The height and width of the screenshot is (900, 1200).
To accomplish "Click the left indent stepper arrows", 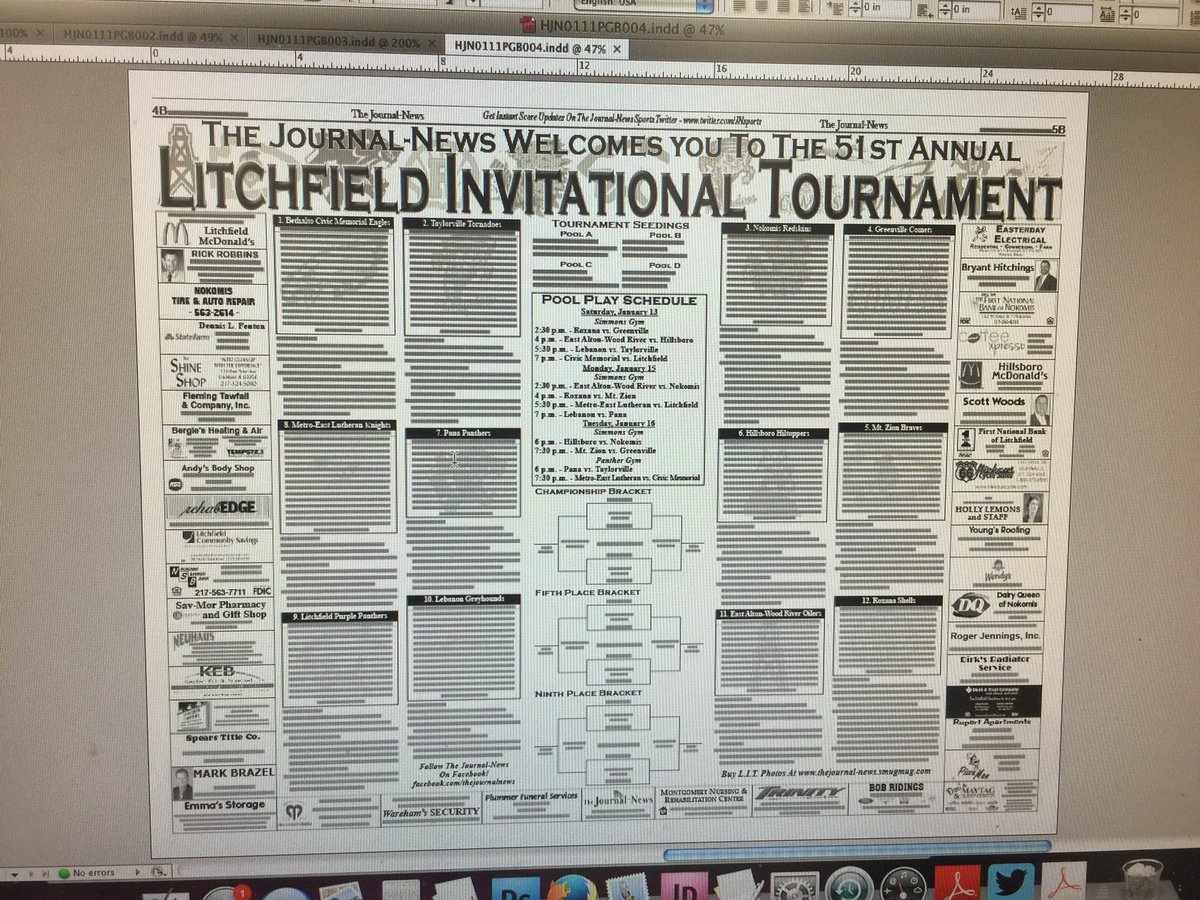I will point(855,8).
